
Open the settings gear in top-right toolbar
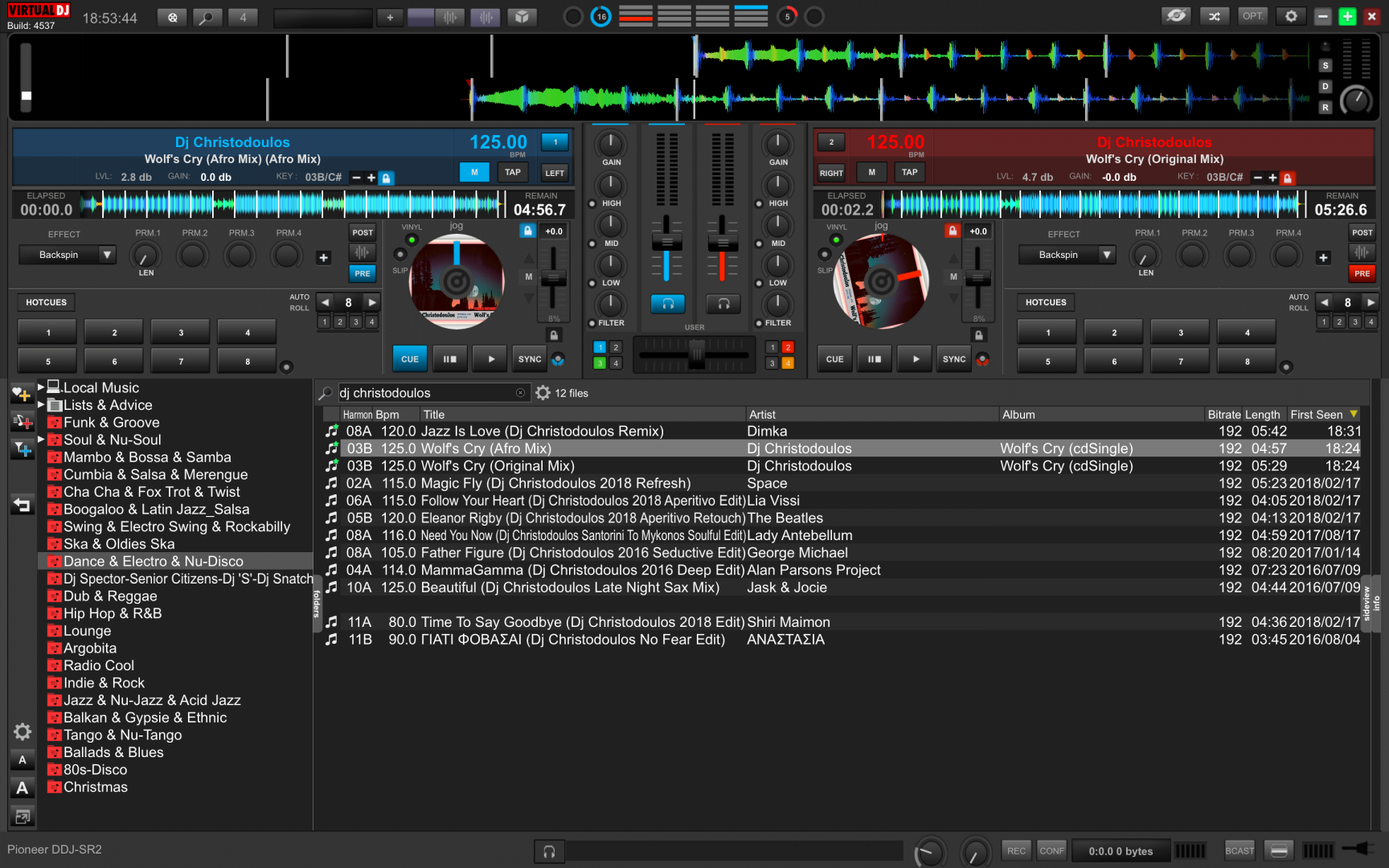coord(1291,16)
